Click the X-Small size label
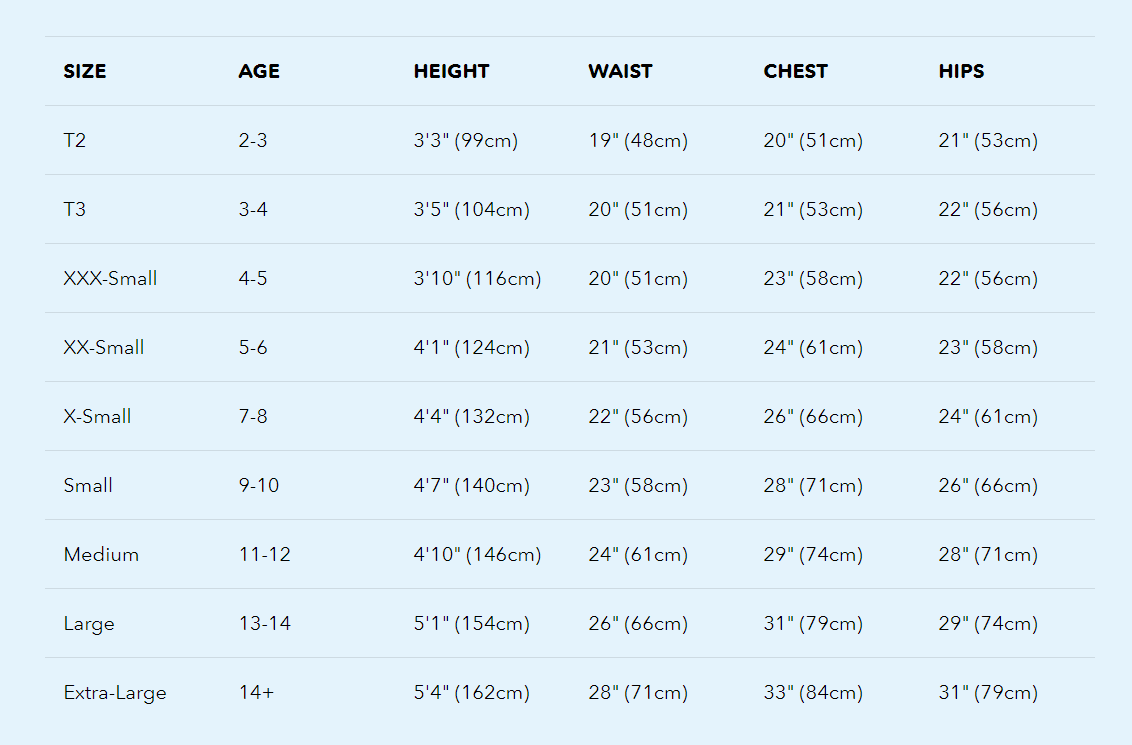This screenshot has width=1132, height=745. (97, 417)
